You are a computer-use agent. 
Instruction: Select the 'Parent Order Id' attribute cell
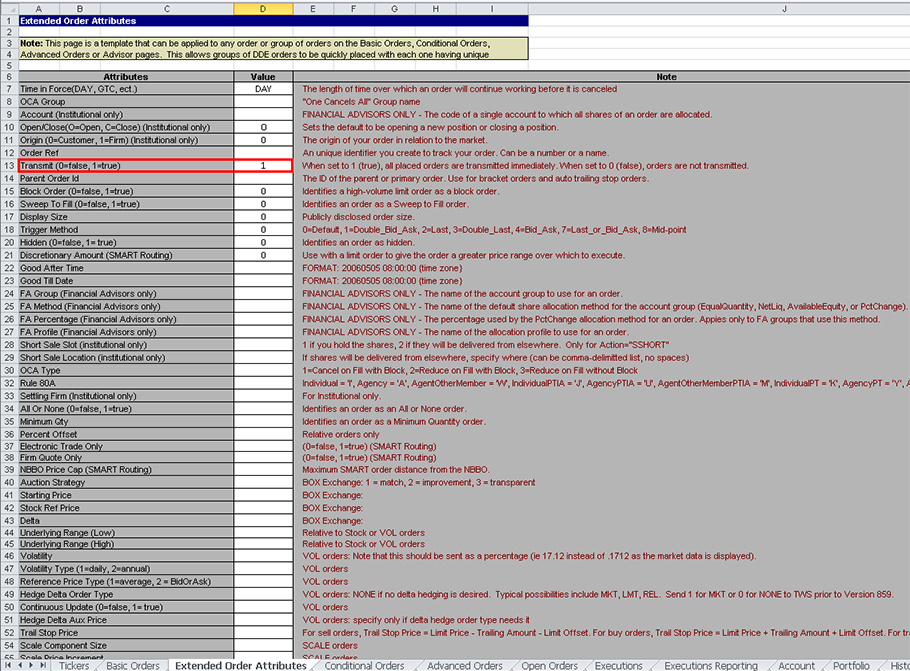click(x=126, y=179)
